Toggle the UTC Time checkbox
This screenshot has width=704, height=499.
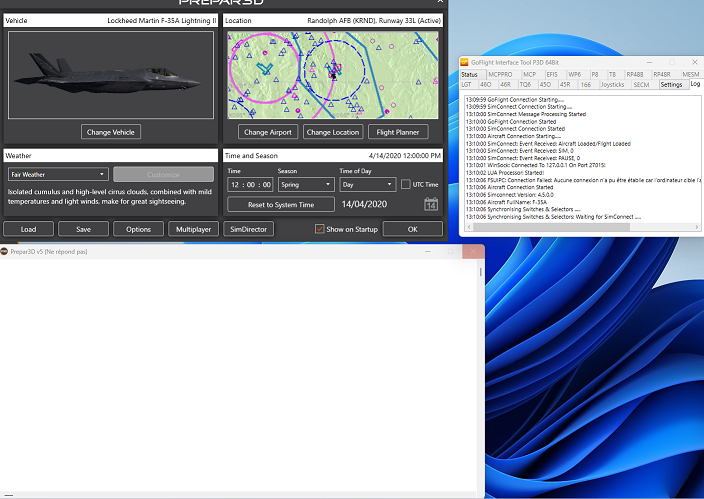point(405,184)
